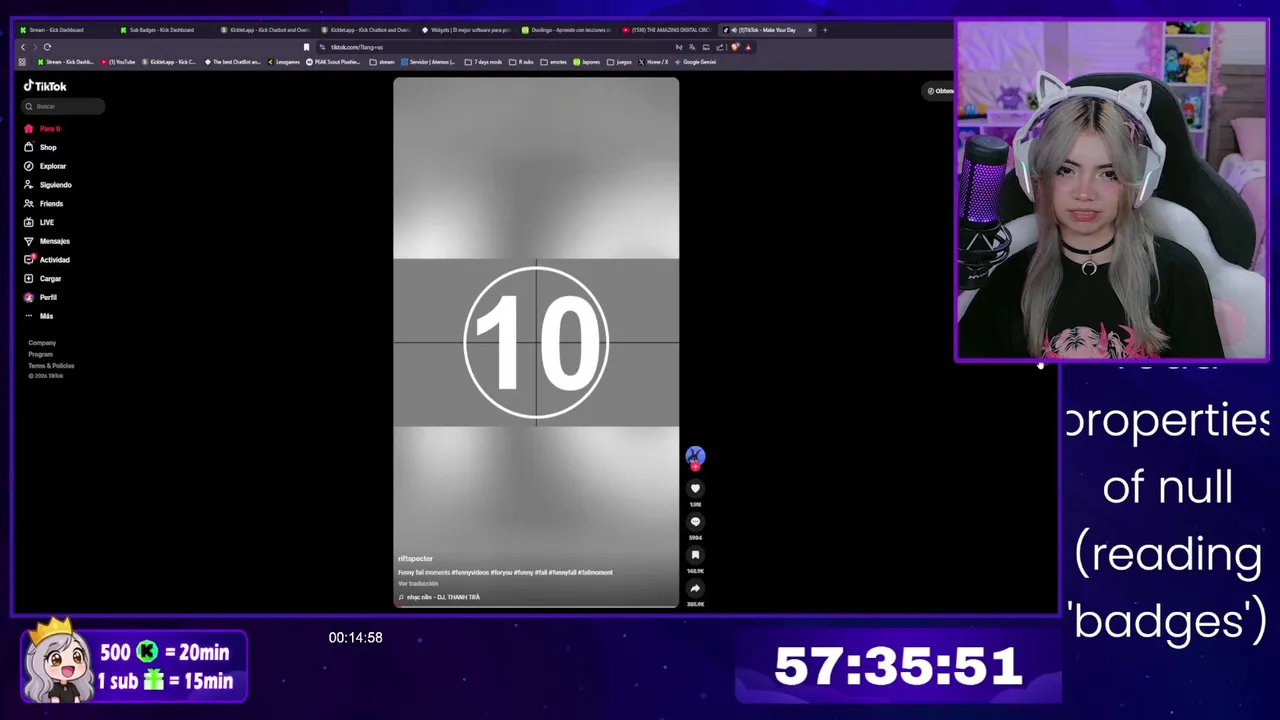
Task: Switch to the Widgets tab
Action: (465, 30)
